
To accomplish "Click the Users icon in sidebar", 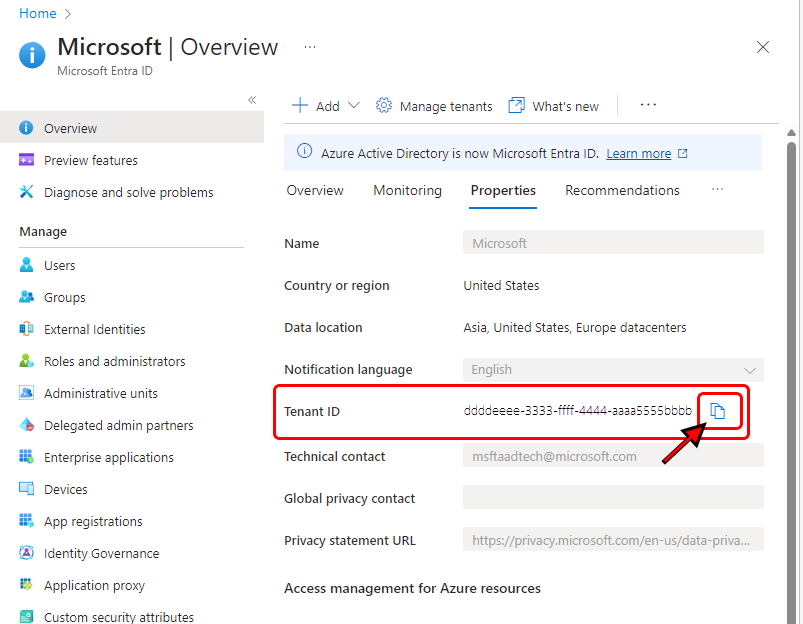I will (x=27, y=265).
